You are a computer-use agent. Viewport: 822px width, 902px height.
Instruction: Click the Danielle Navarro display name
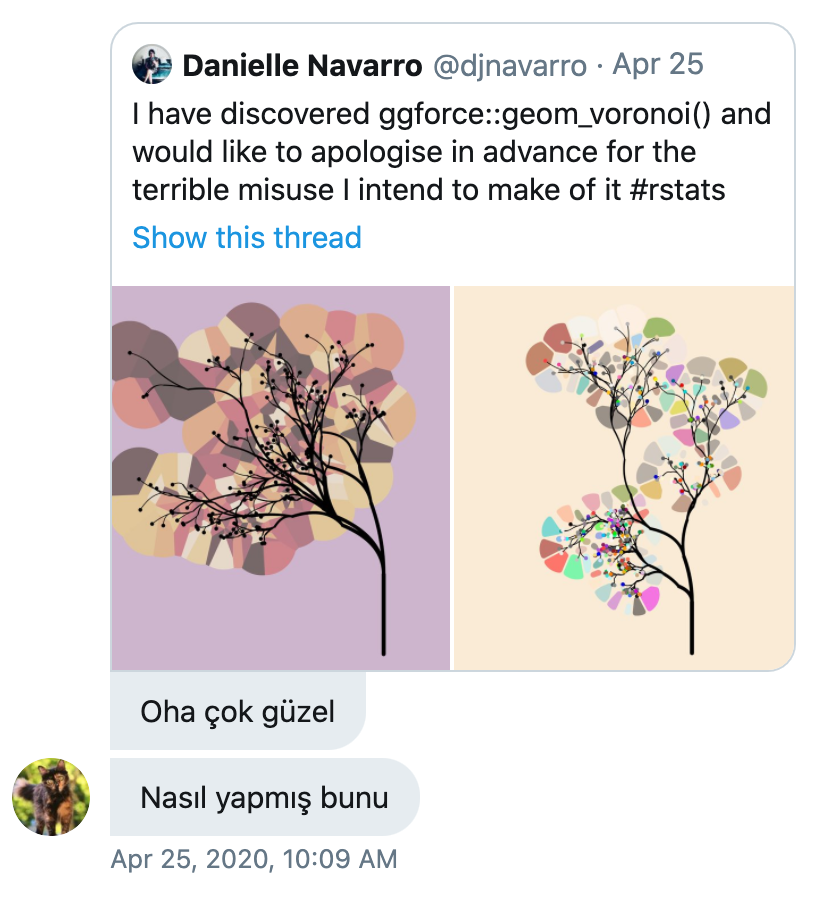303,65
